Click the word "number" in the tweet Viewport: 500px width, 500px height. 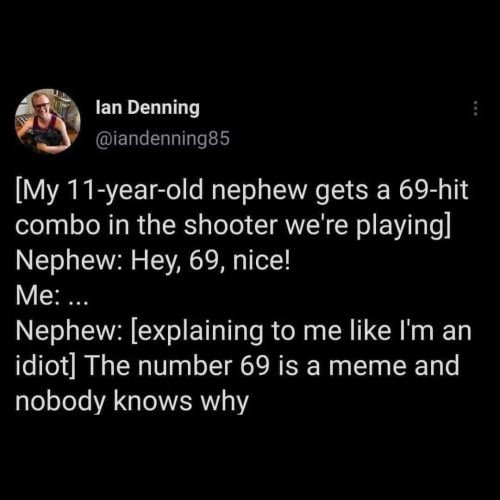click(184, 366)
